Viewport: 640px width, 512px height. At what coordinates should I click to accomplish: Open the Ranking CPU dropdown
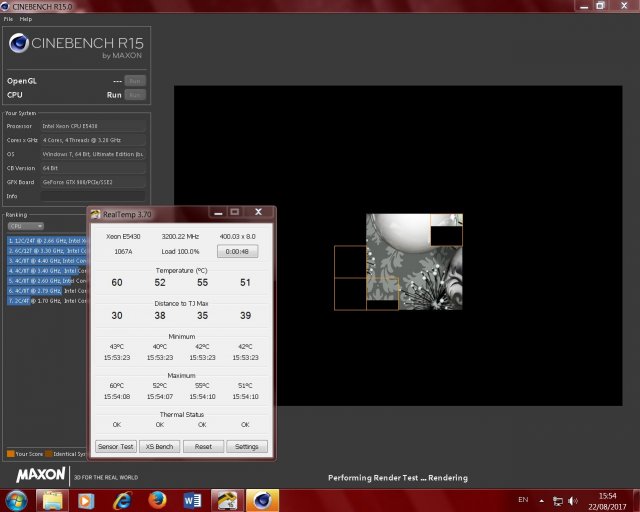26,226
